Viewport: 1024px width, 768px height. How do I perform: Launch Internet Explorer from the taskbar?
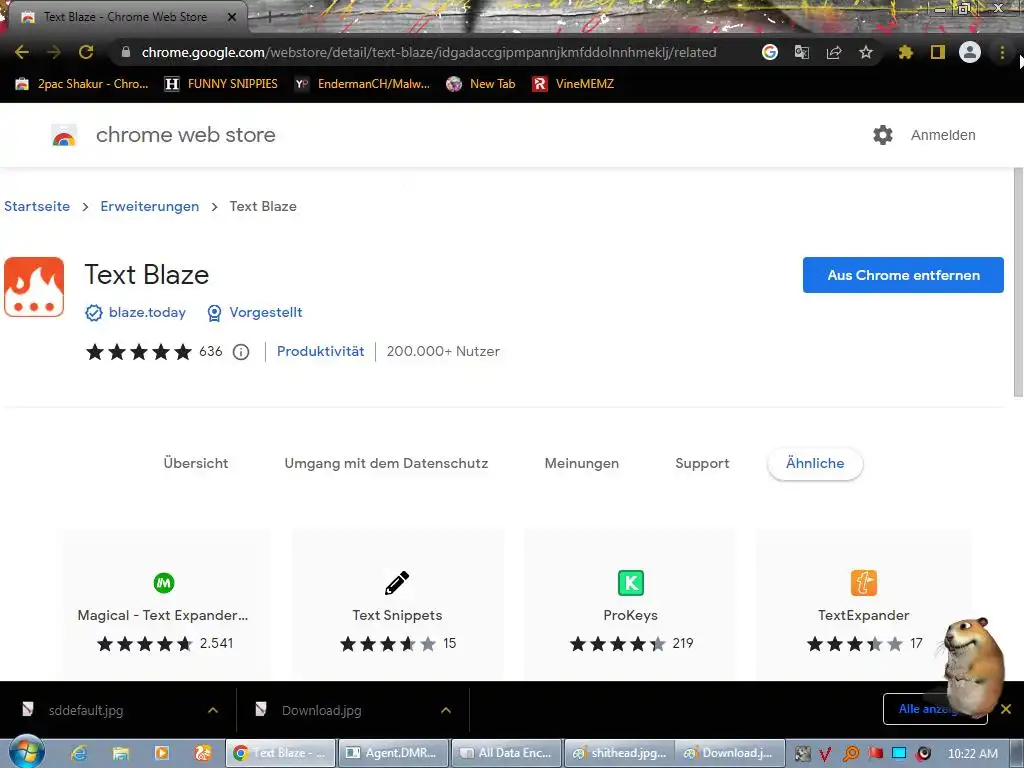[79, 753]
